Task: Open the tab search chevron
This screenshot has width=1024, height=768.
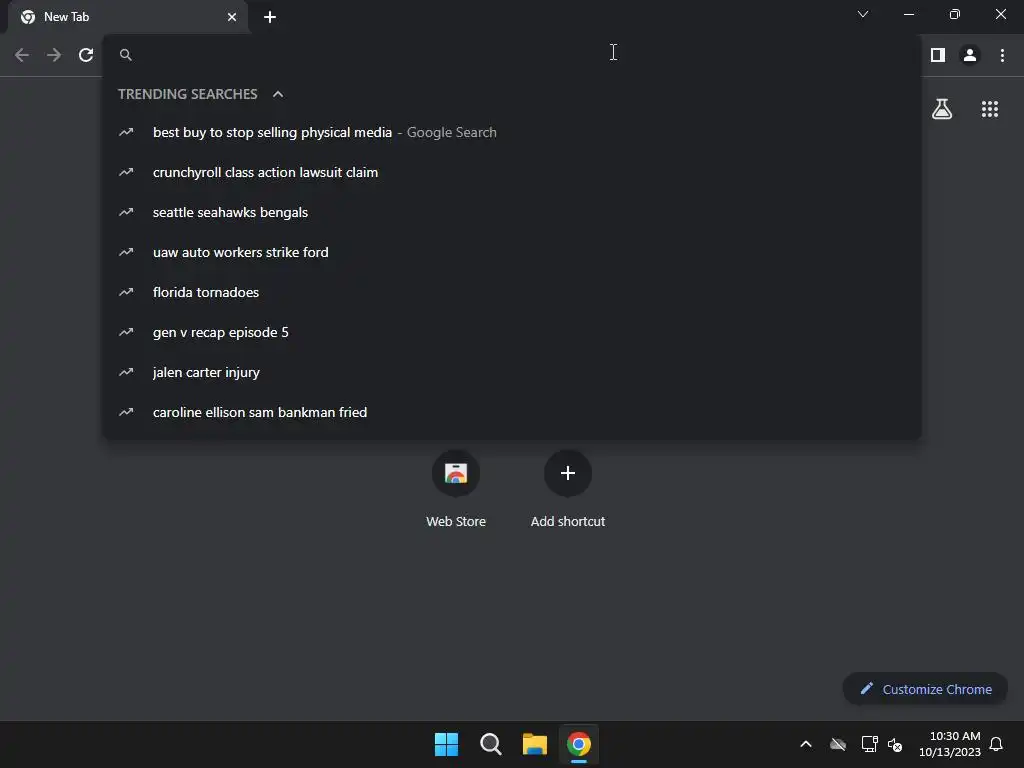Action: pos(863,14)
